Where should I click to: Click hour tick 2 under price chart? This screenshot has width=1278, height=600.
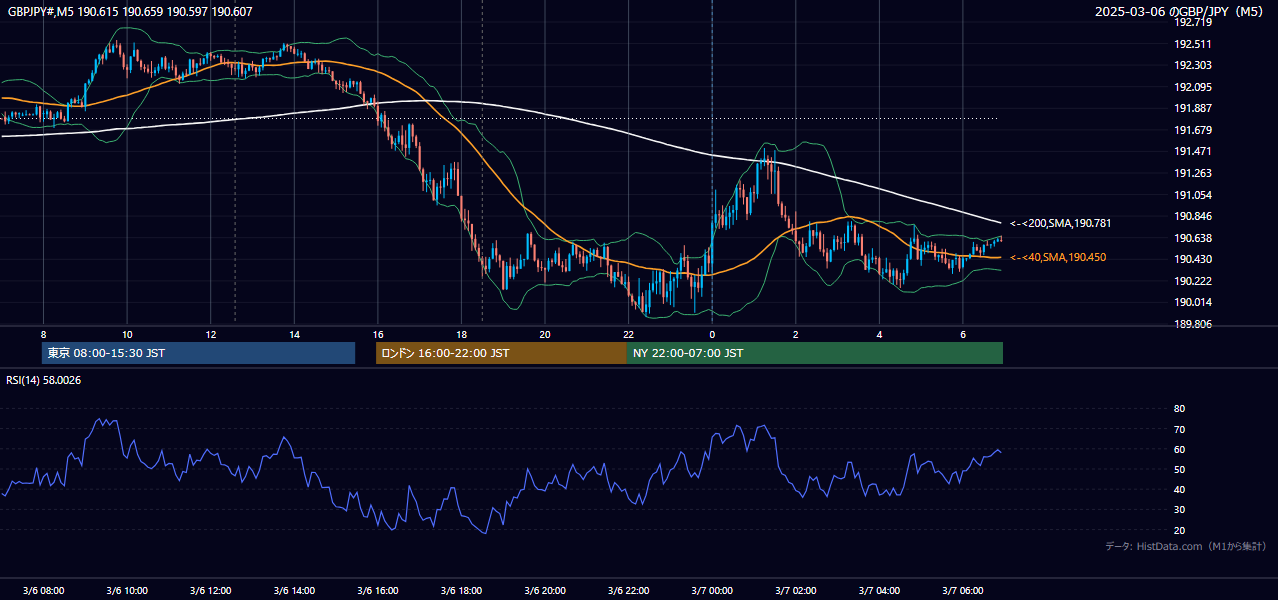[796, 334]
